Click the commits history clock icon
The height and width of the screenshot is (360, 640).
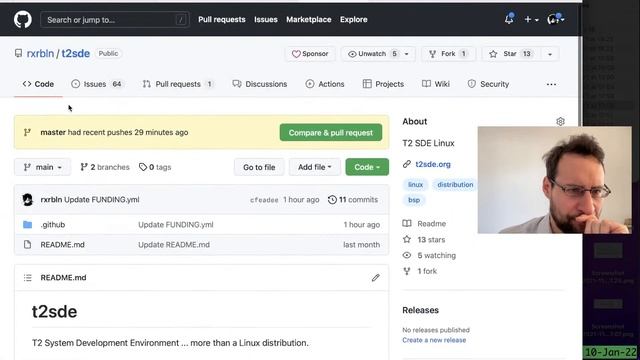(x=332, y=200)
